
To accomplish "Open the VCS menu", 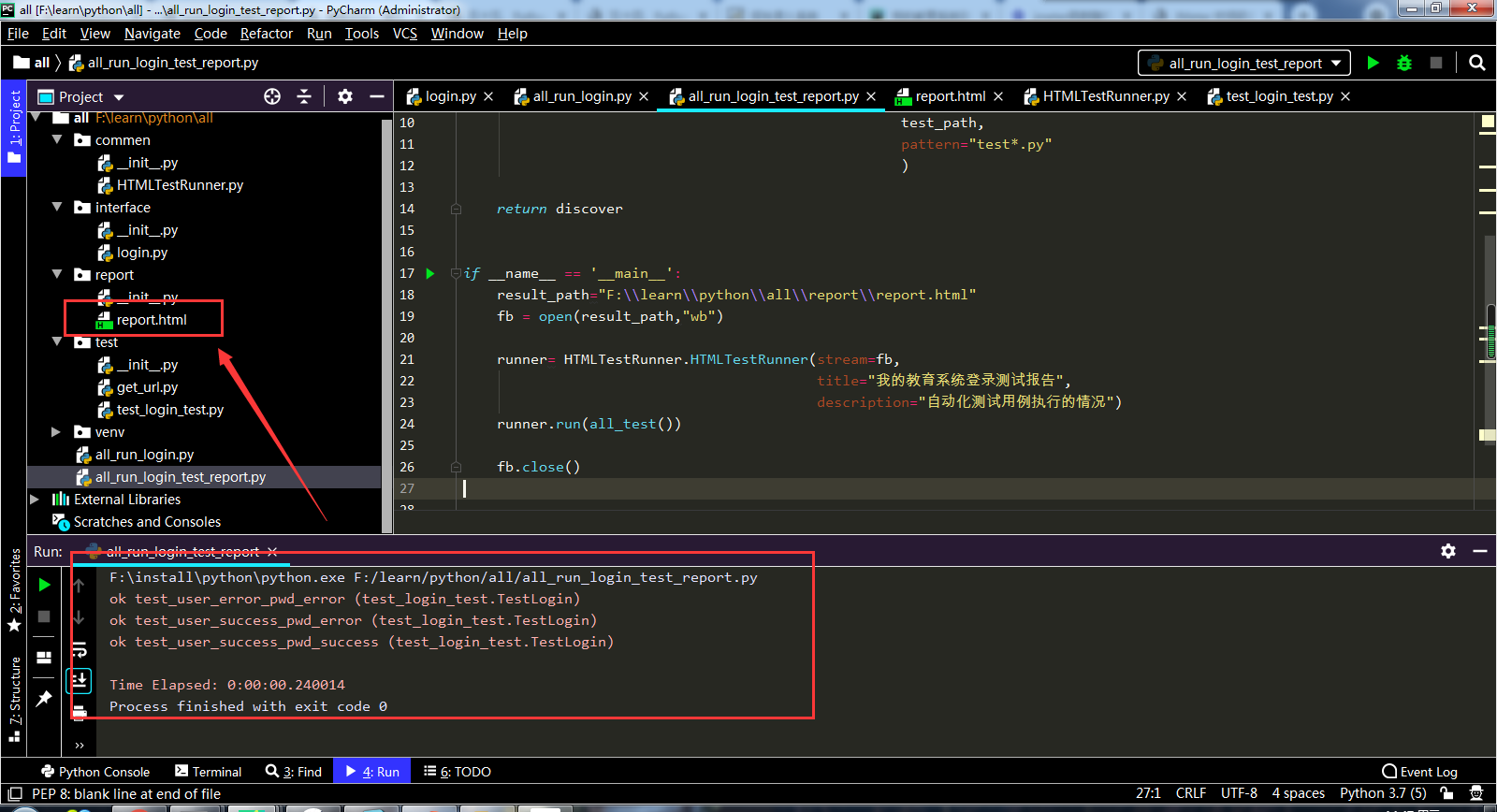I will pos(405,33).
